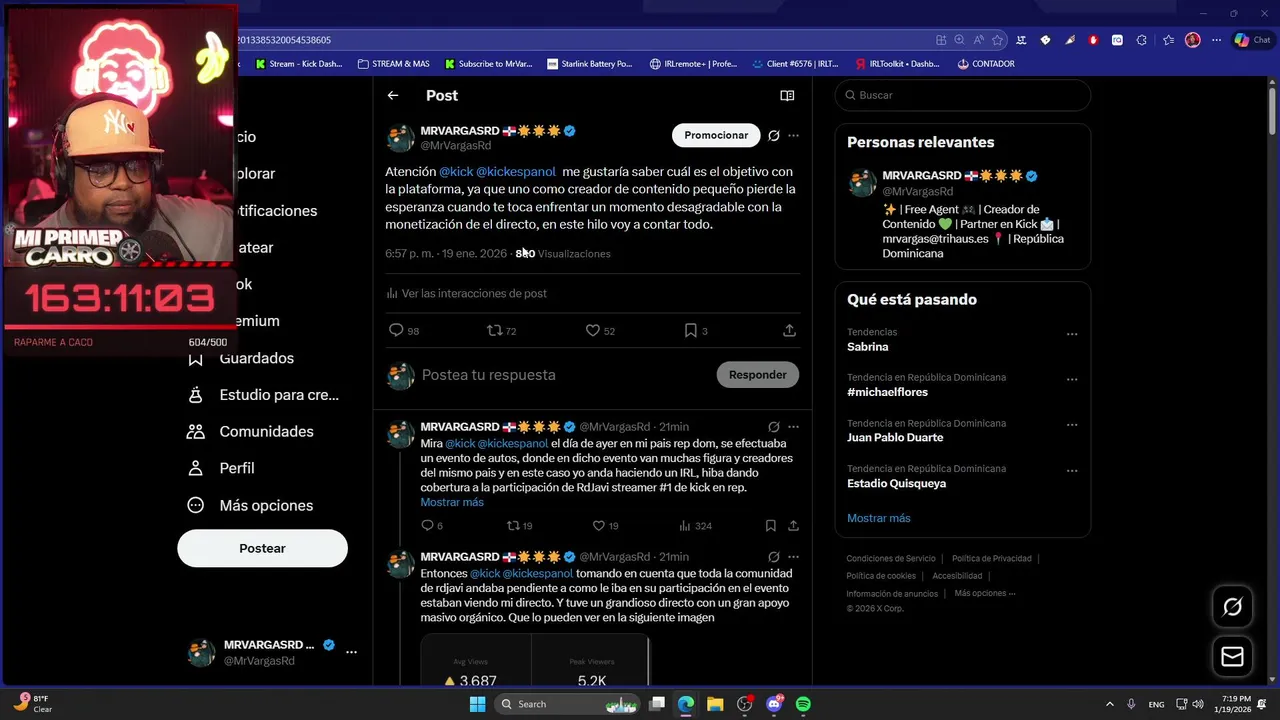
Task: Open the Windows Start menu
Action: (x=477, y=704)
